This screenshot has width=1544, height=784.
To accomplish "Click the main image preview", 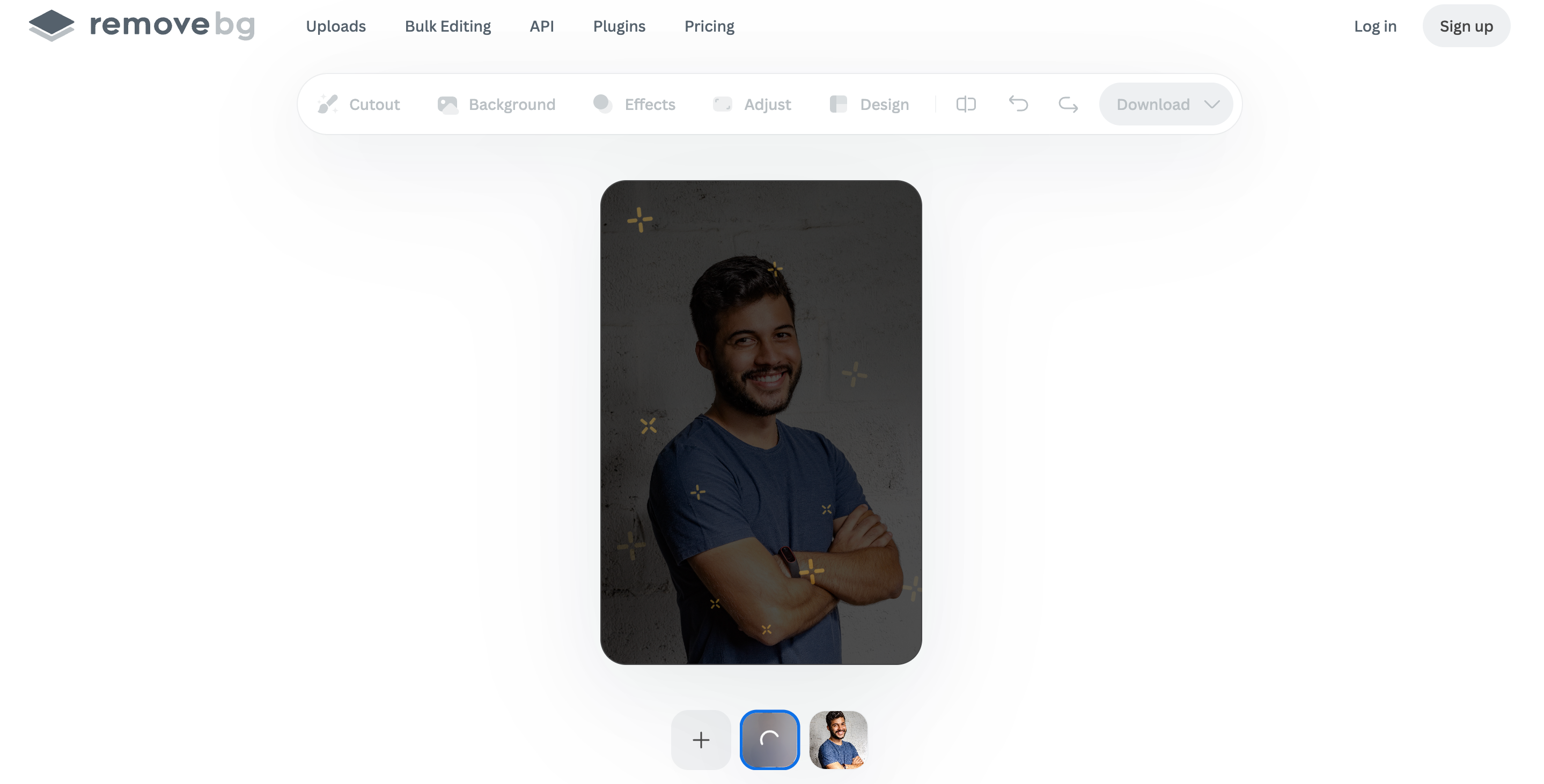I will (x=761, y=422).
